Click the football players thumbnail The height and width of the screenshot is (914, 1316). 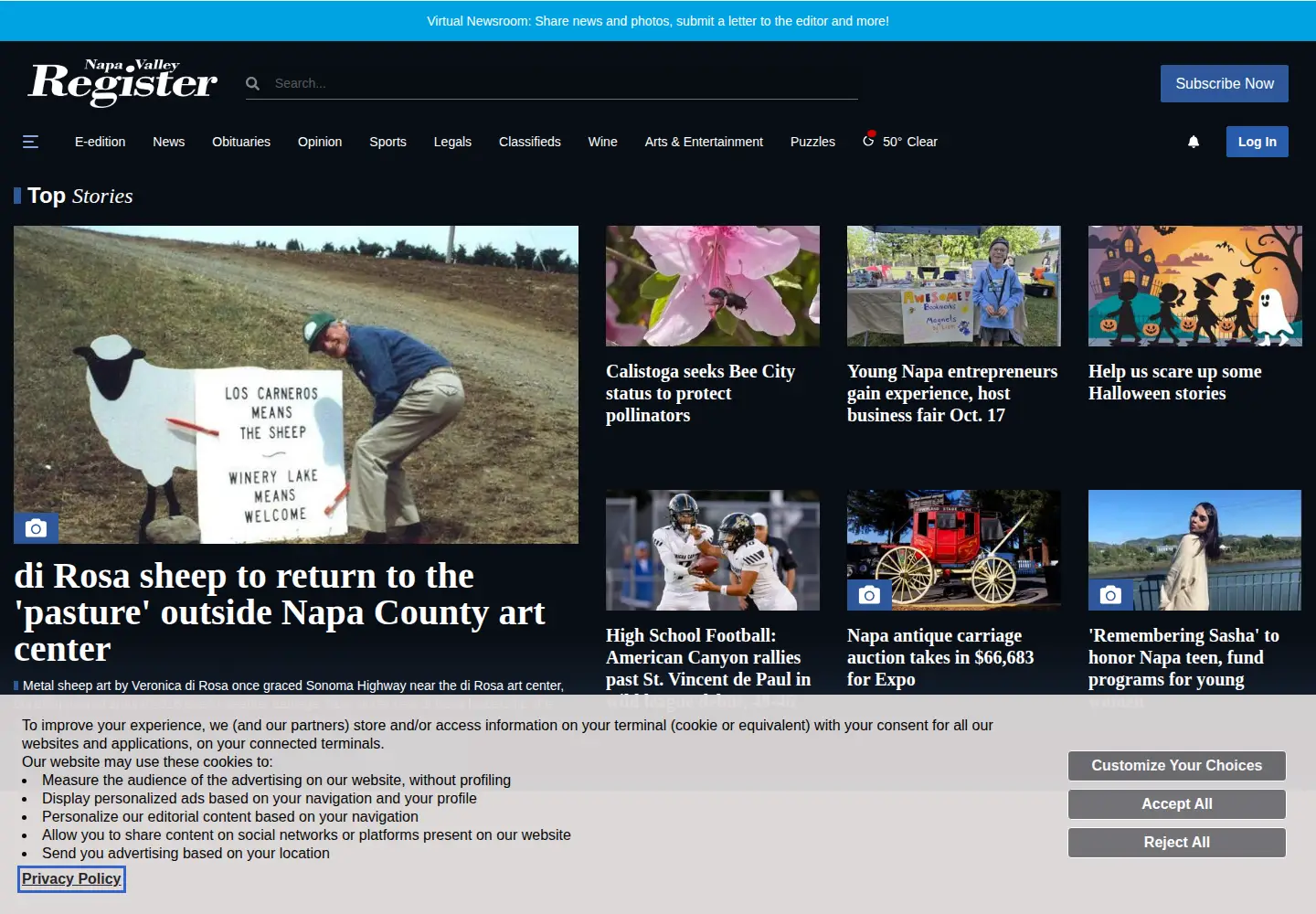pos(713,550)
